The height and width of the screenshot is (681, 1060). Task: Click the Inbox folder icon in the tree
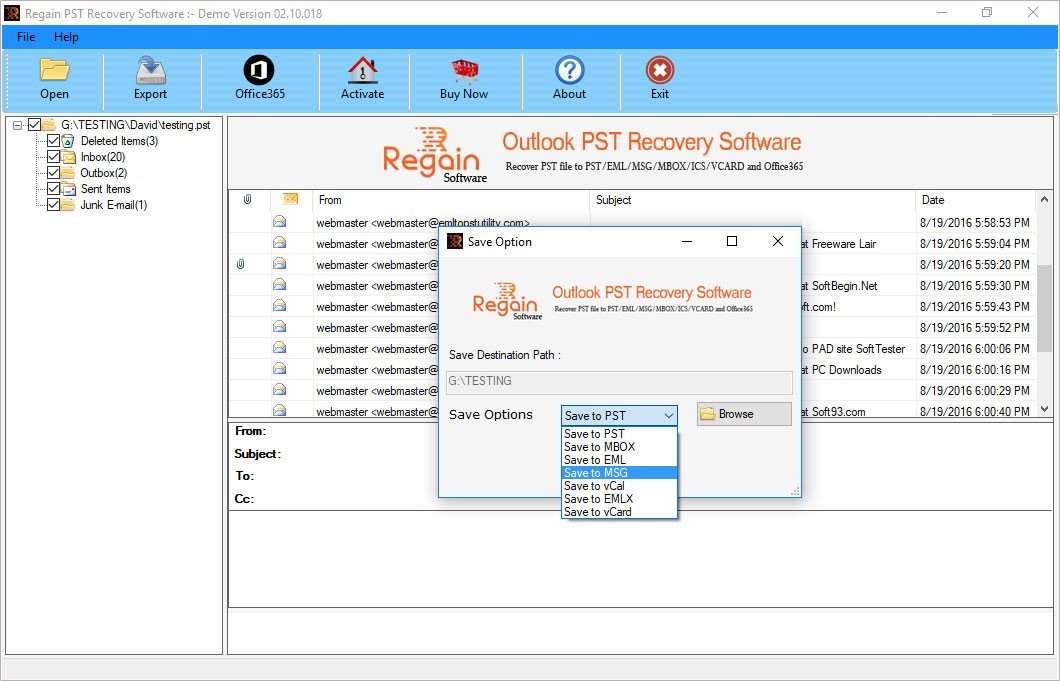pyautogui.click(x=68, y=157)
